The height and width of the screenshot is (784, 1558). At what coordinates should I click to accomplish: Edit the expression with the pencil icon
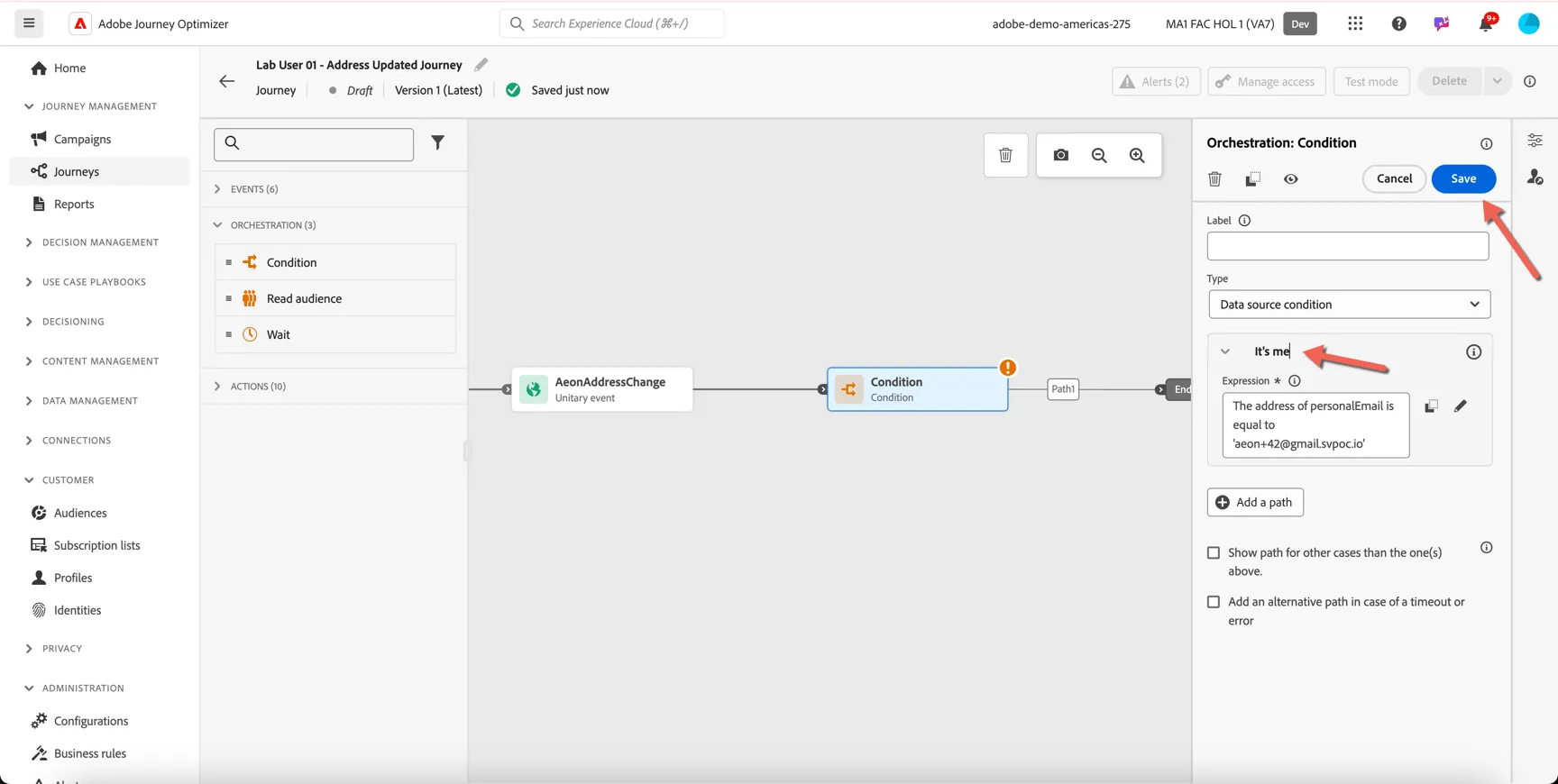point(1460,406)
